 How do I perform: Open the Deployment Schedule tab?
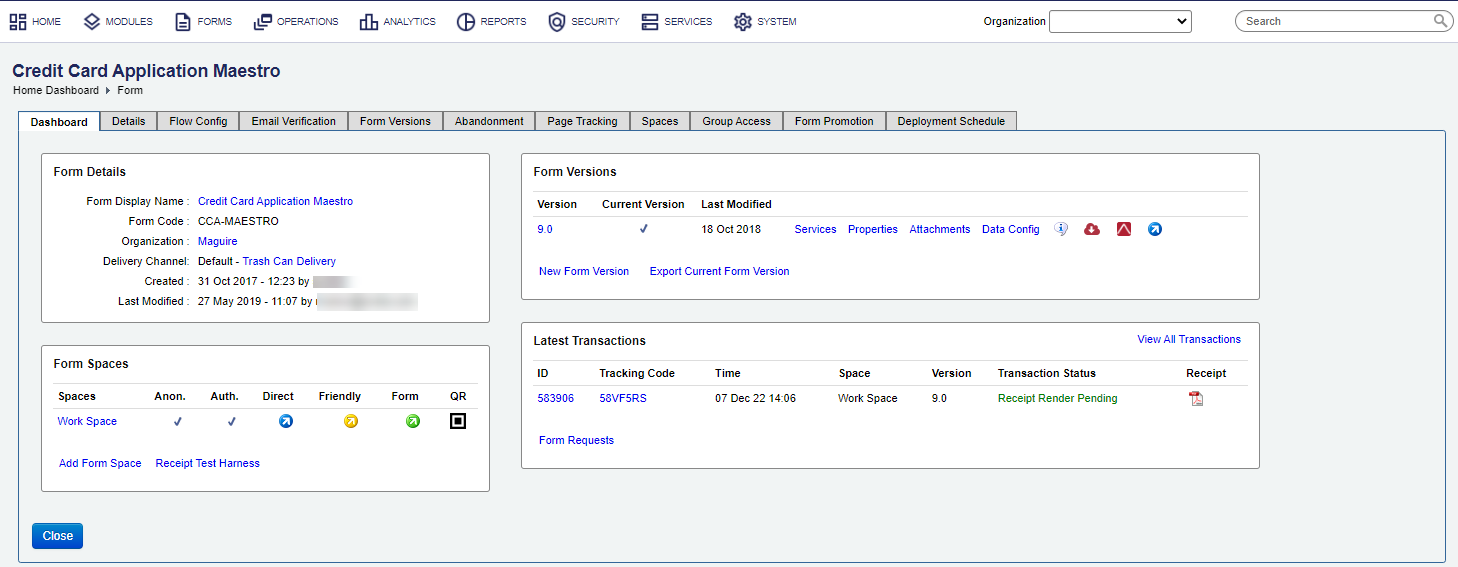tap(951, 121)
